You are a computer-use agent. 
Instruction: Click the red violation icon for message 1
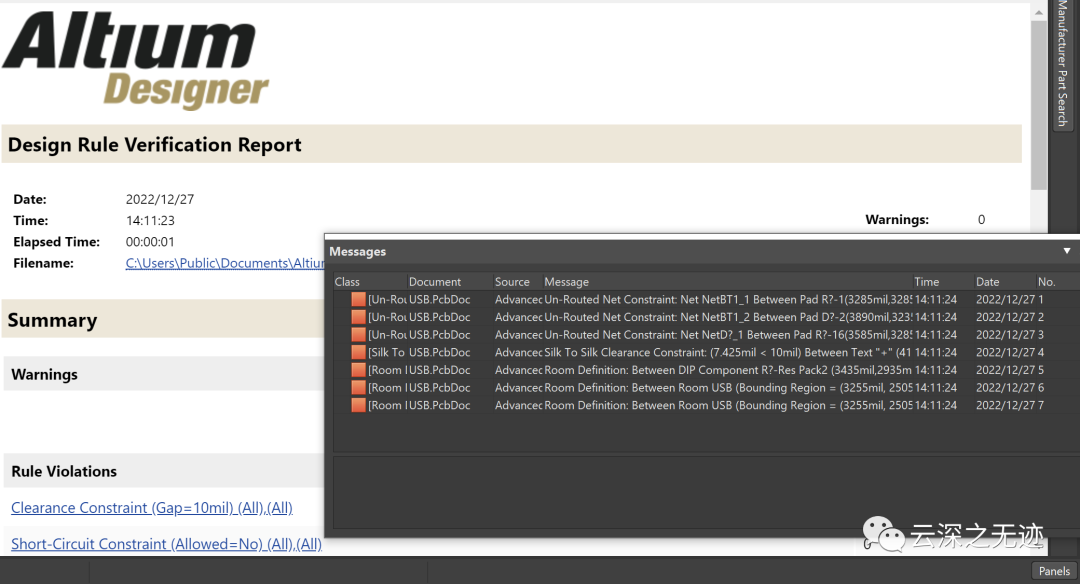pyautogui.click(x=358, y=300)
